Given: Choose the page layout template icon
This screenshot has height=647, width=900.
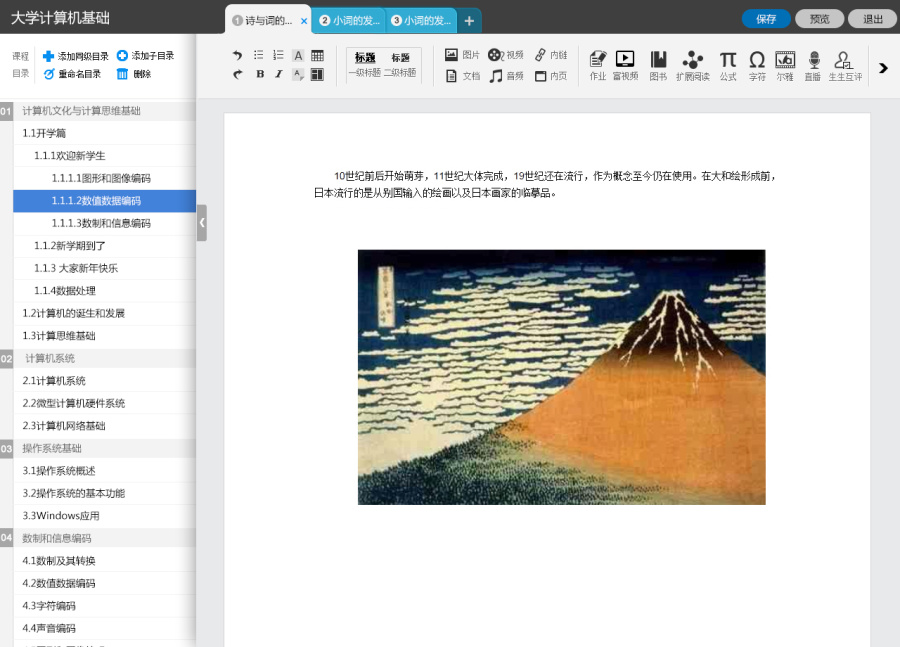Looking at the screenshot, I should [317, 75].
